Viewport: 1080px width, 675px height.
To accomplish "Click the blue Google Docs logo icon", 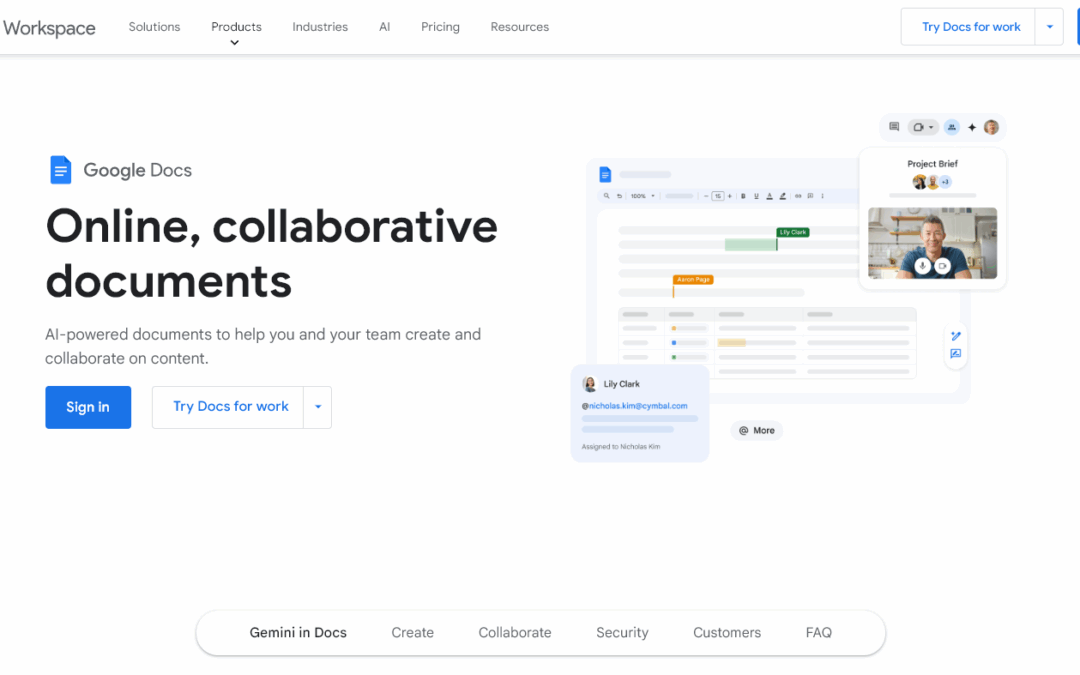I will click(61, 169).
